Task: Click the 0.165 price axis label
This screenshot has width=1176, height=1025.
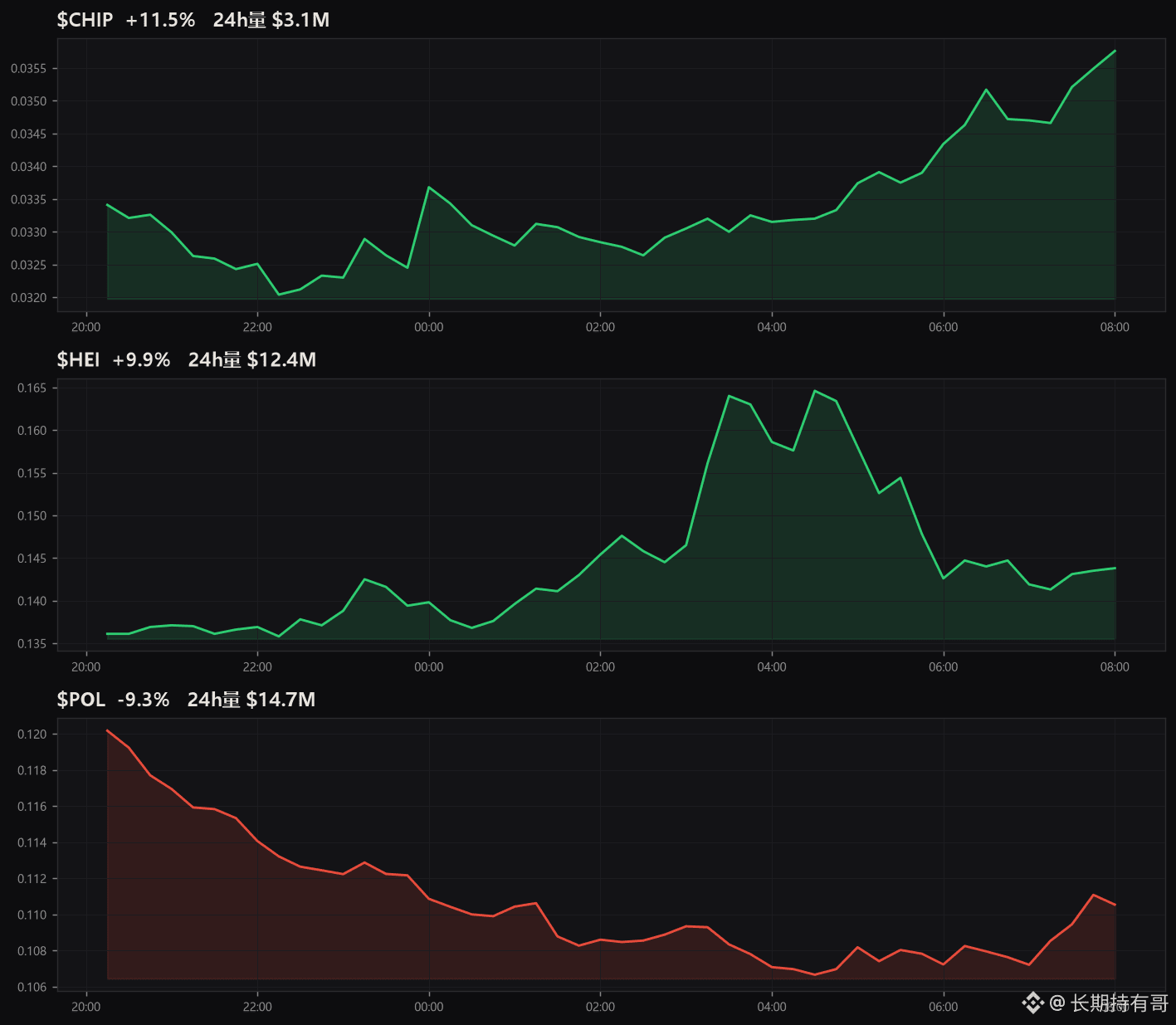Action: (x=32, y=388)
